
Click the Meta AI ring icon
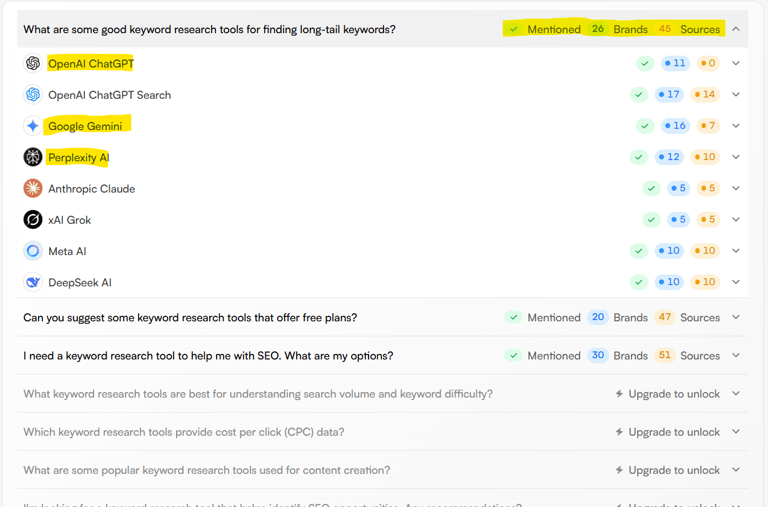click(33, 251)
